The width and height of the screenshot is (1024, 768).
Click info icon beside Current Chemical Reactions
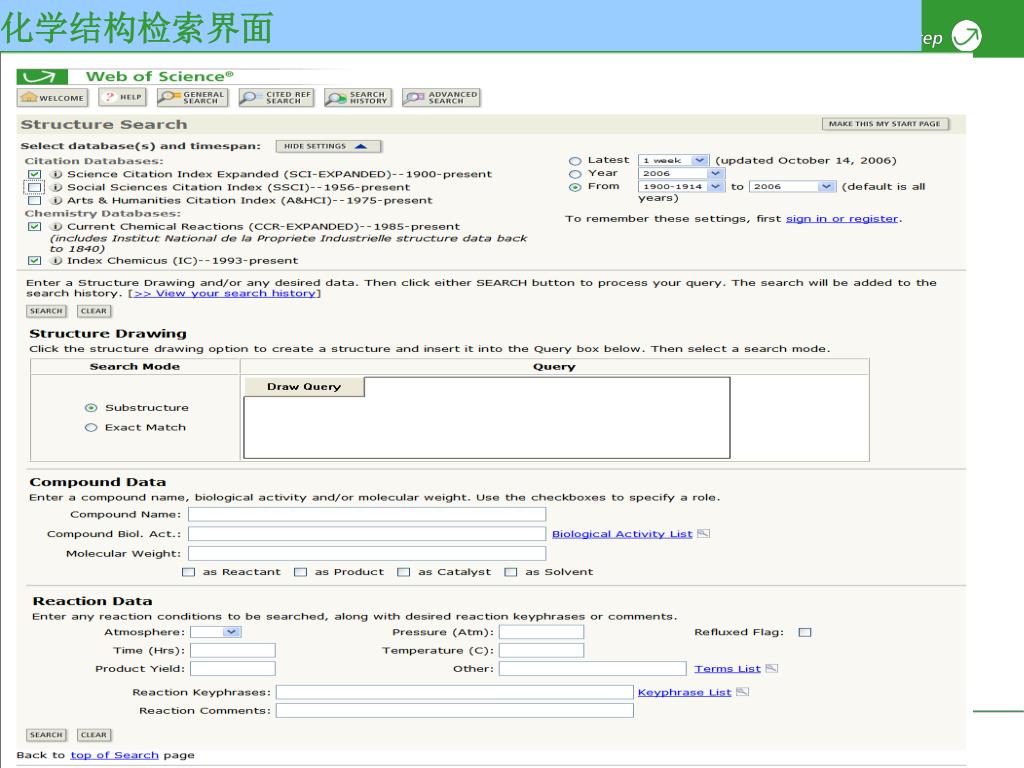[57, 227]
